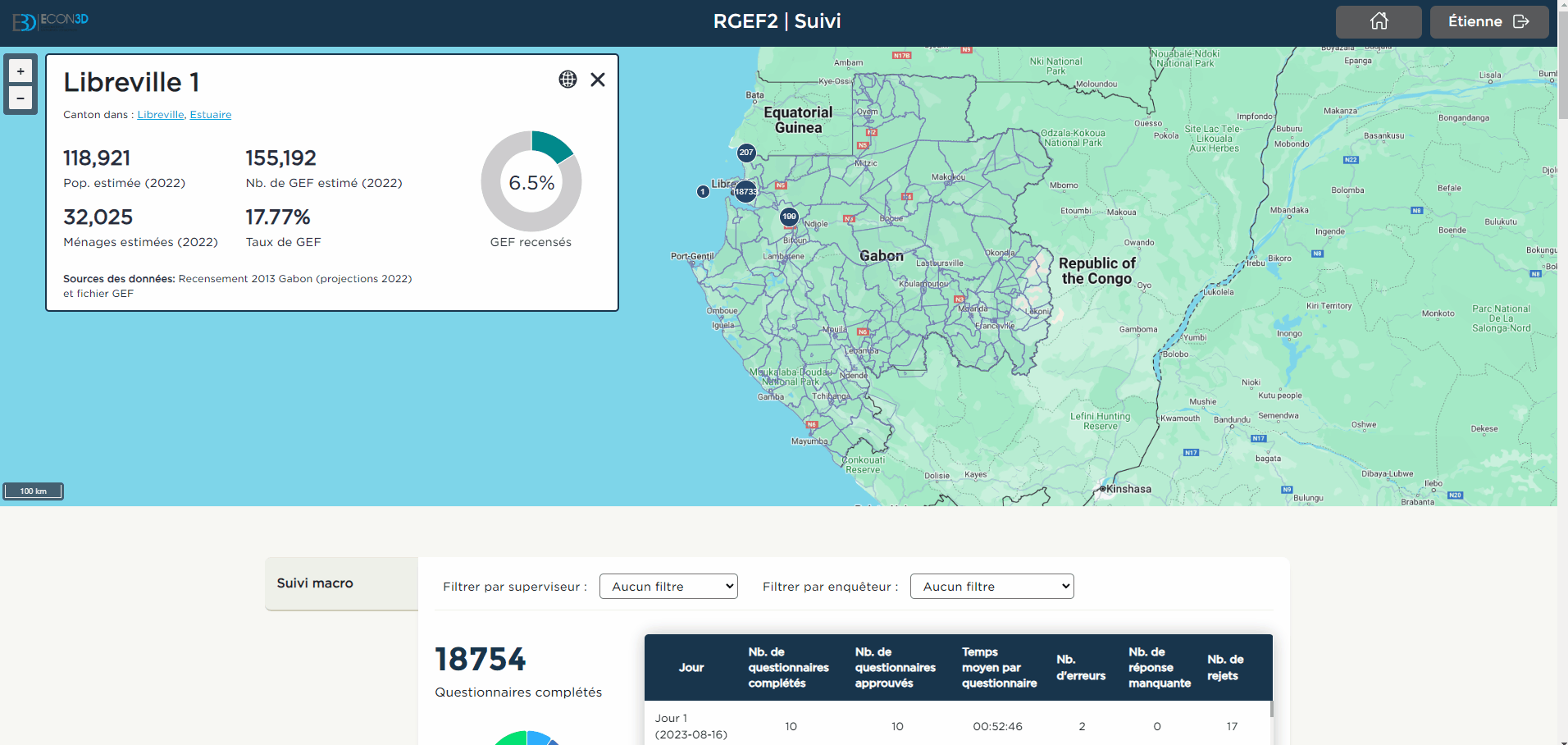Screen dimensions: 1568x745
Task: Close the Libreville 1 info panel
Action: tap(598, 80)
